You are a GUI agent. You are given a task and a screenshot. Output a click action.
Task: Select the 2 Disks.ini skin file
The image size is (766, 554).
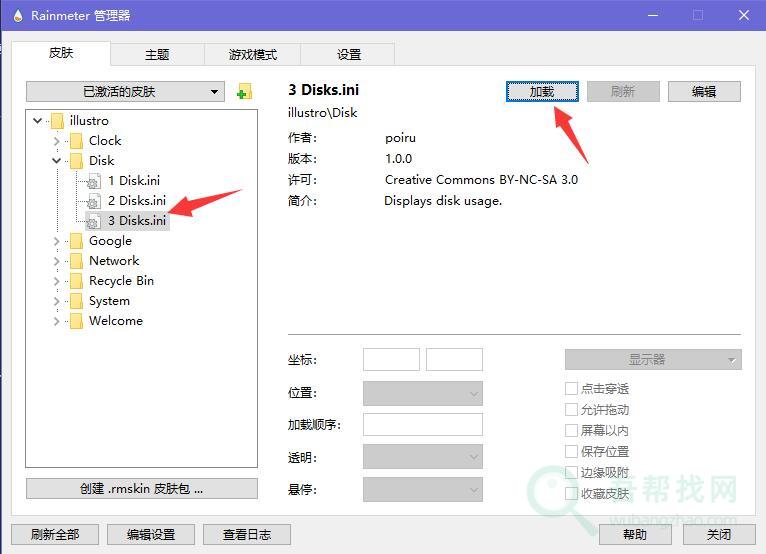pos(136,201)
